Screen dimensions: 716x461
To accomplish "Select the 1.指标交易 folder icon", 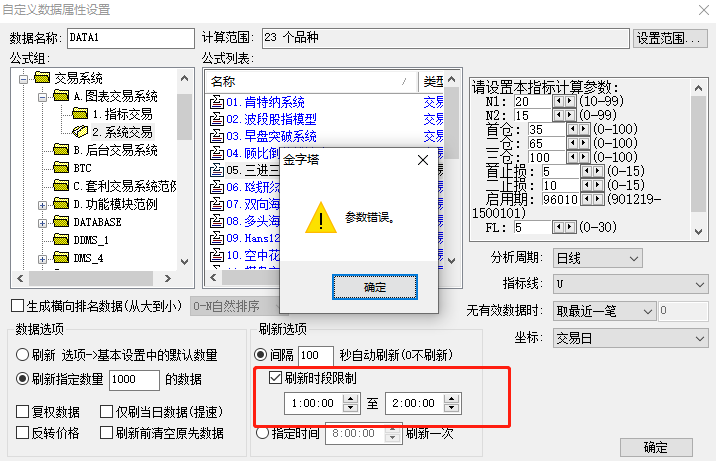I will (x=80, y=113).
